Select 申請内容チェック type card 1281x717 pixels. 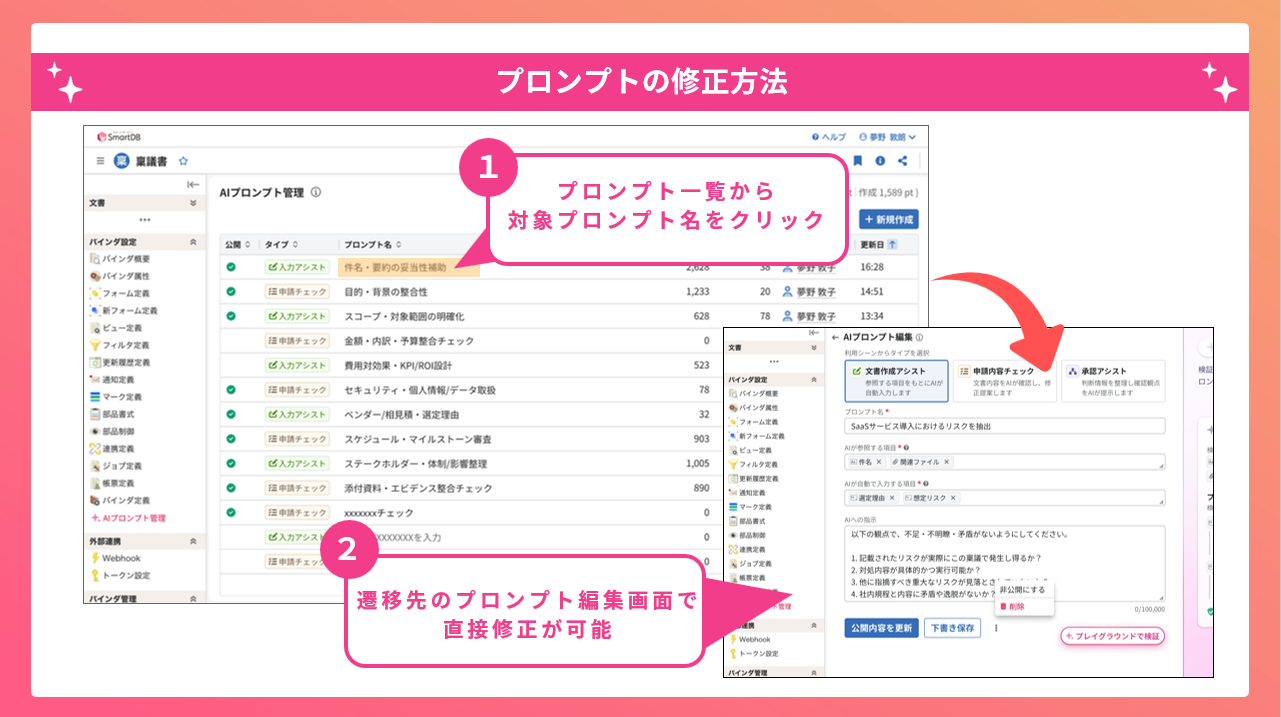pyautogui.click(x=1004, y=381)
